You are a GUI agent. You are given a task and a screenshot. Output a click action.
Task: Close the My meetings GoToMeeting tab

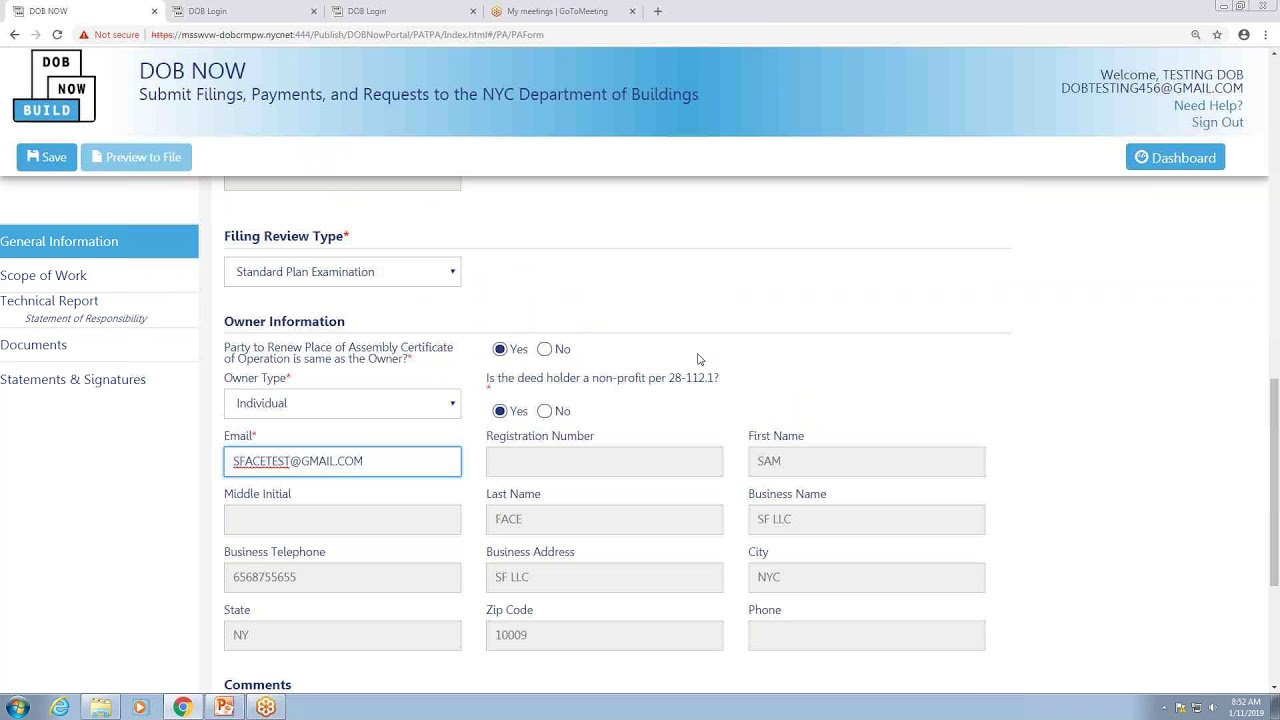pyautogui.click(x=632, y=11)
